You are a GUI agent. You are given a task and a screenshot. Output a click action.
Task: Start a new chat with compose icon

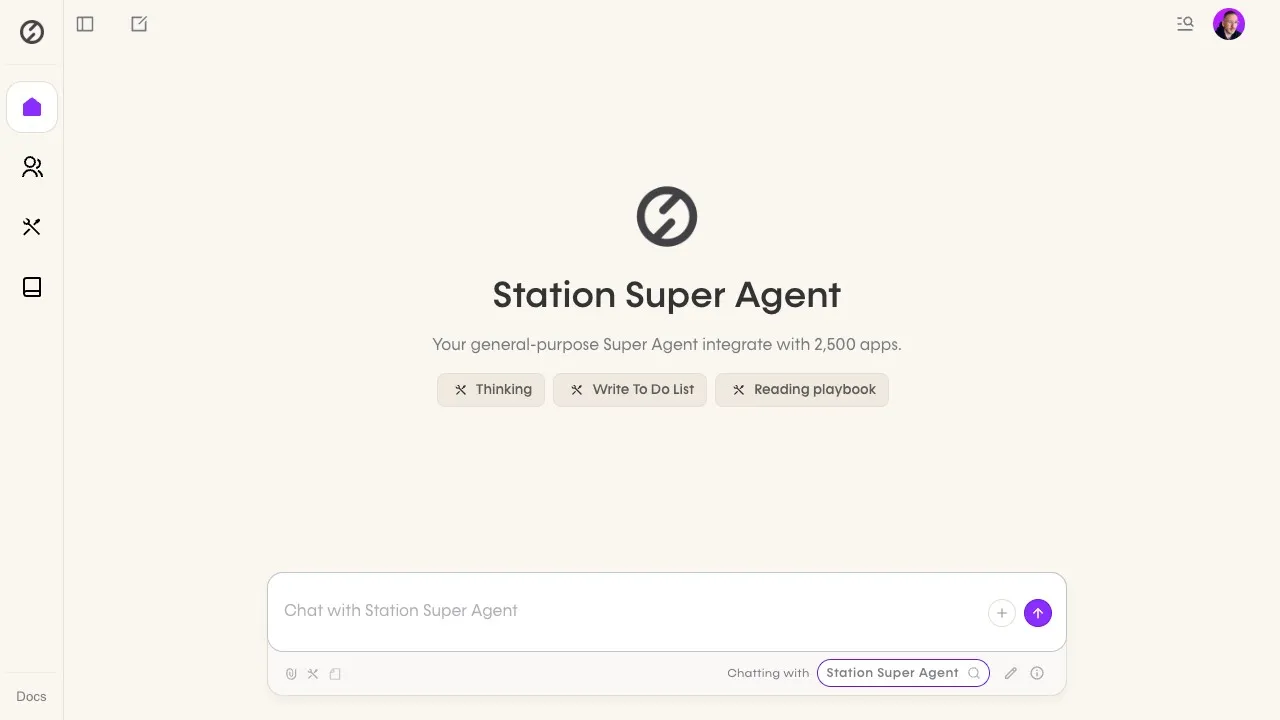(139, 24)
